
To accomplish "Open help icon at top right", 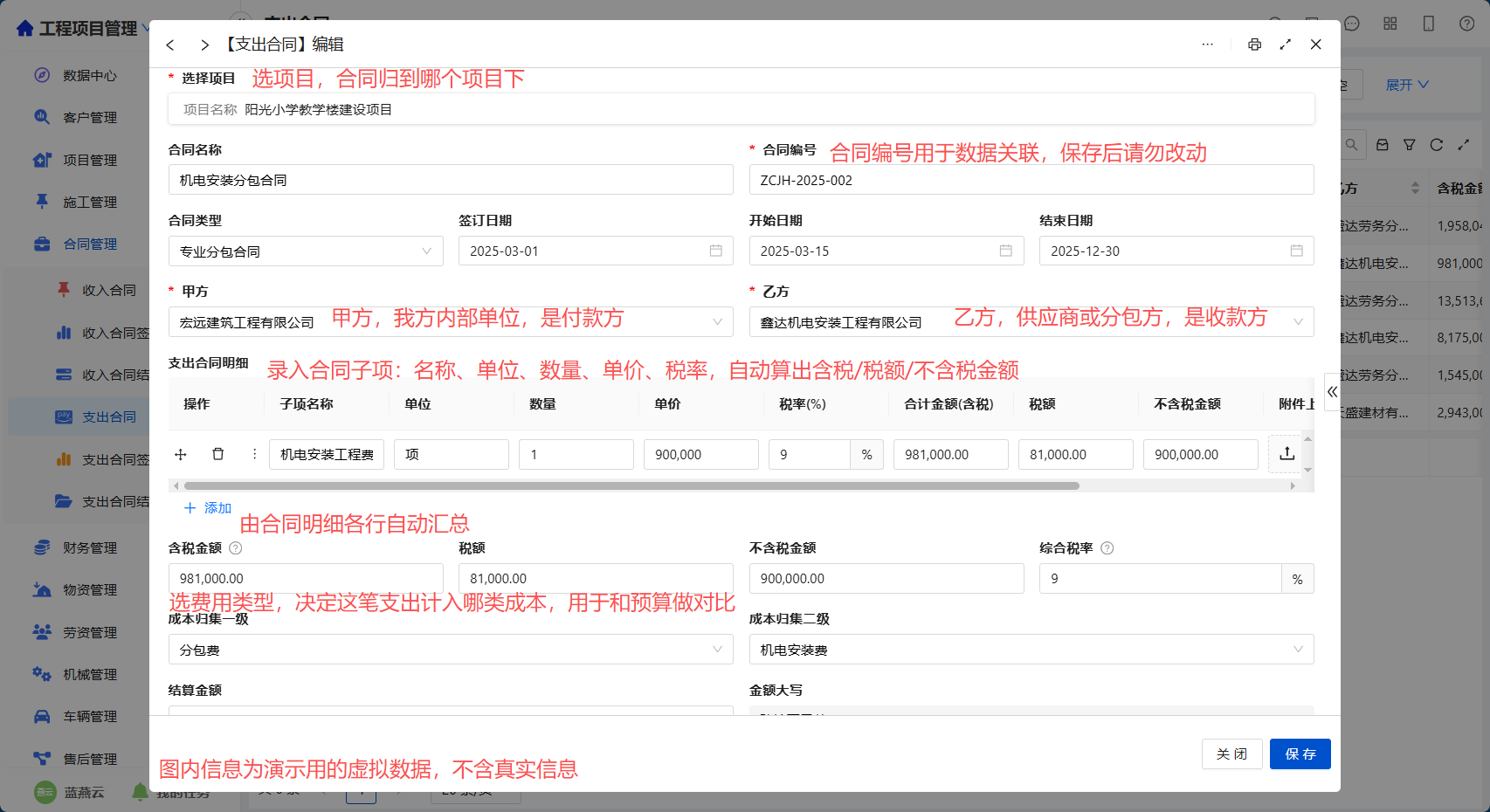I will [1467, 24].
